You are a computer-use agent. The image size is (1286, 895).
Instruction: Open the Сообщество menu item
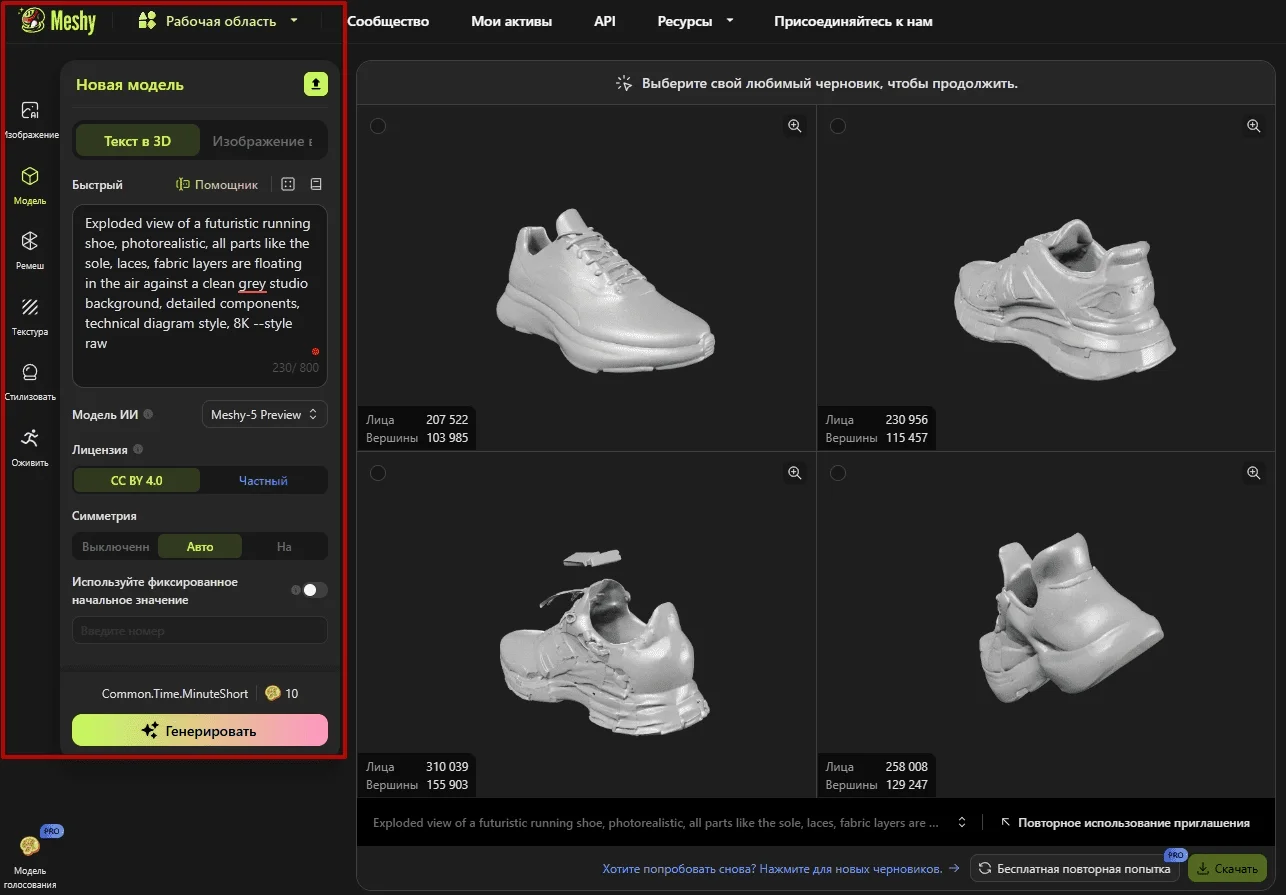pos(388,21)
